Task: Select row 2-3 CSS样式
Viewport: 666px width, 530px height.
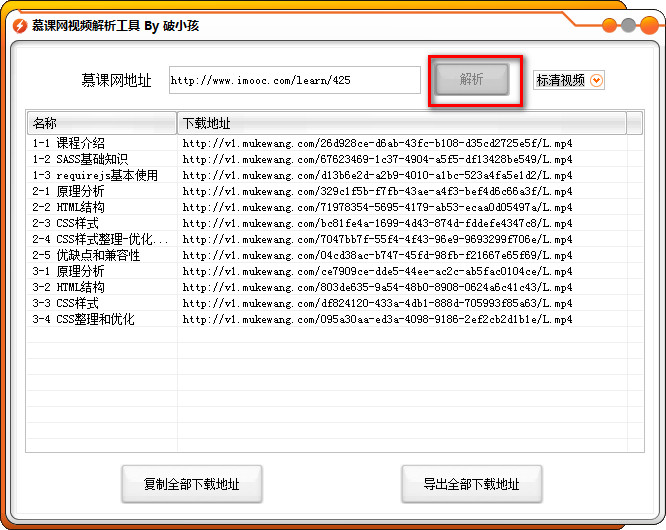Action: 335,223
